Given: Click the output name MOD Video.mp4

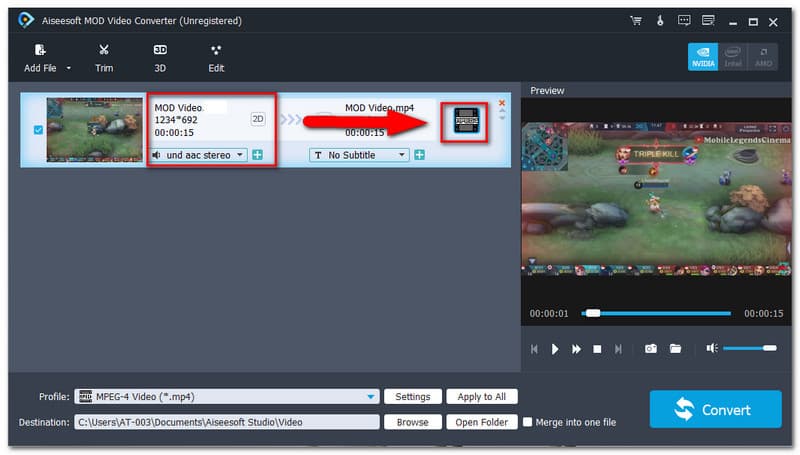Looking at the screenshot, I should click(x=379, y=108).
